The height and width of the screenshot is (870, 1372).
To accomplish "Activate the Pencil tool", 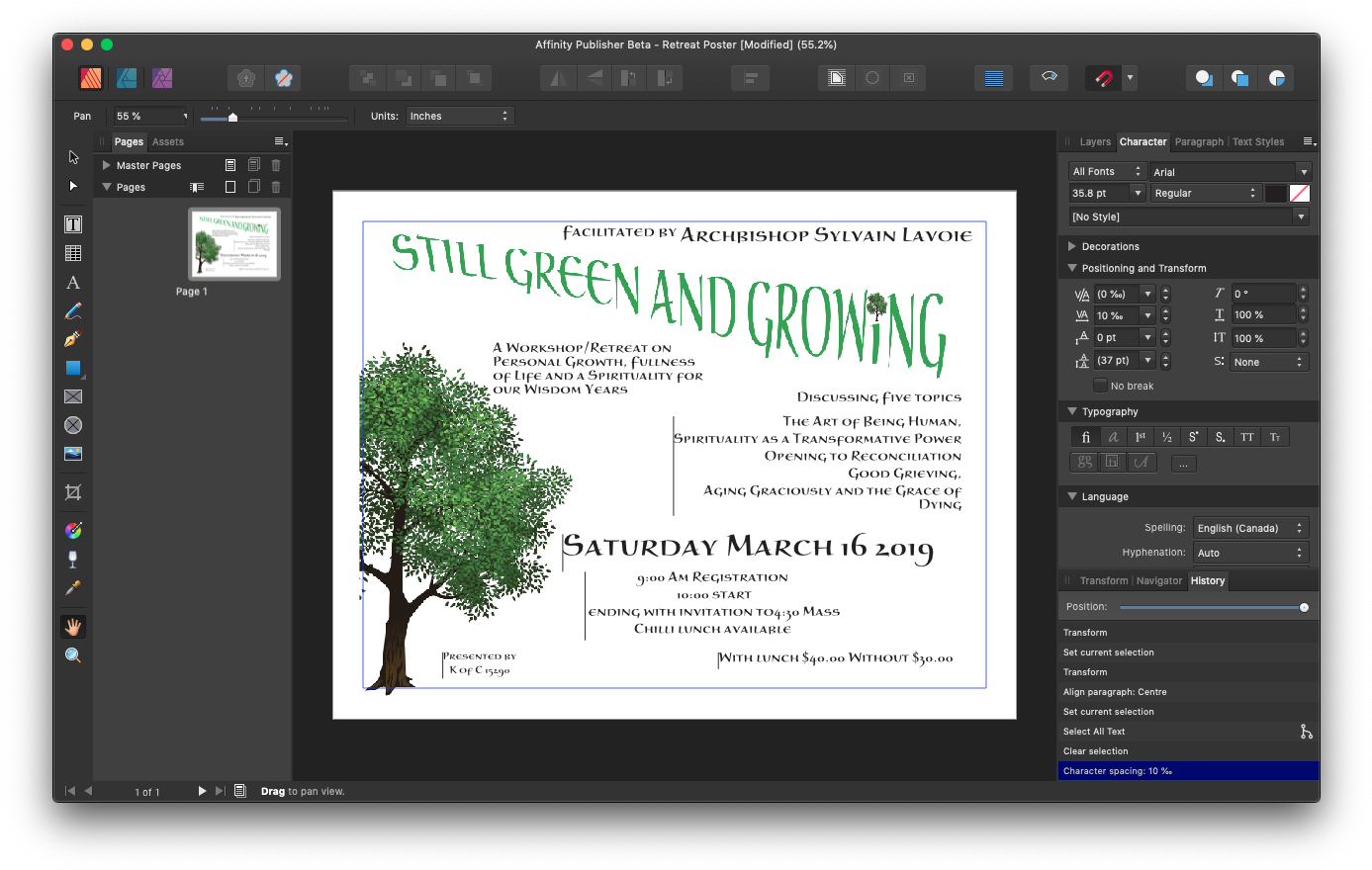I will tap(72, 310).
